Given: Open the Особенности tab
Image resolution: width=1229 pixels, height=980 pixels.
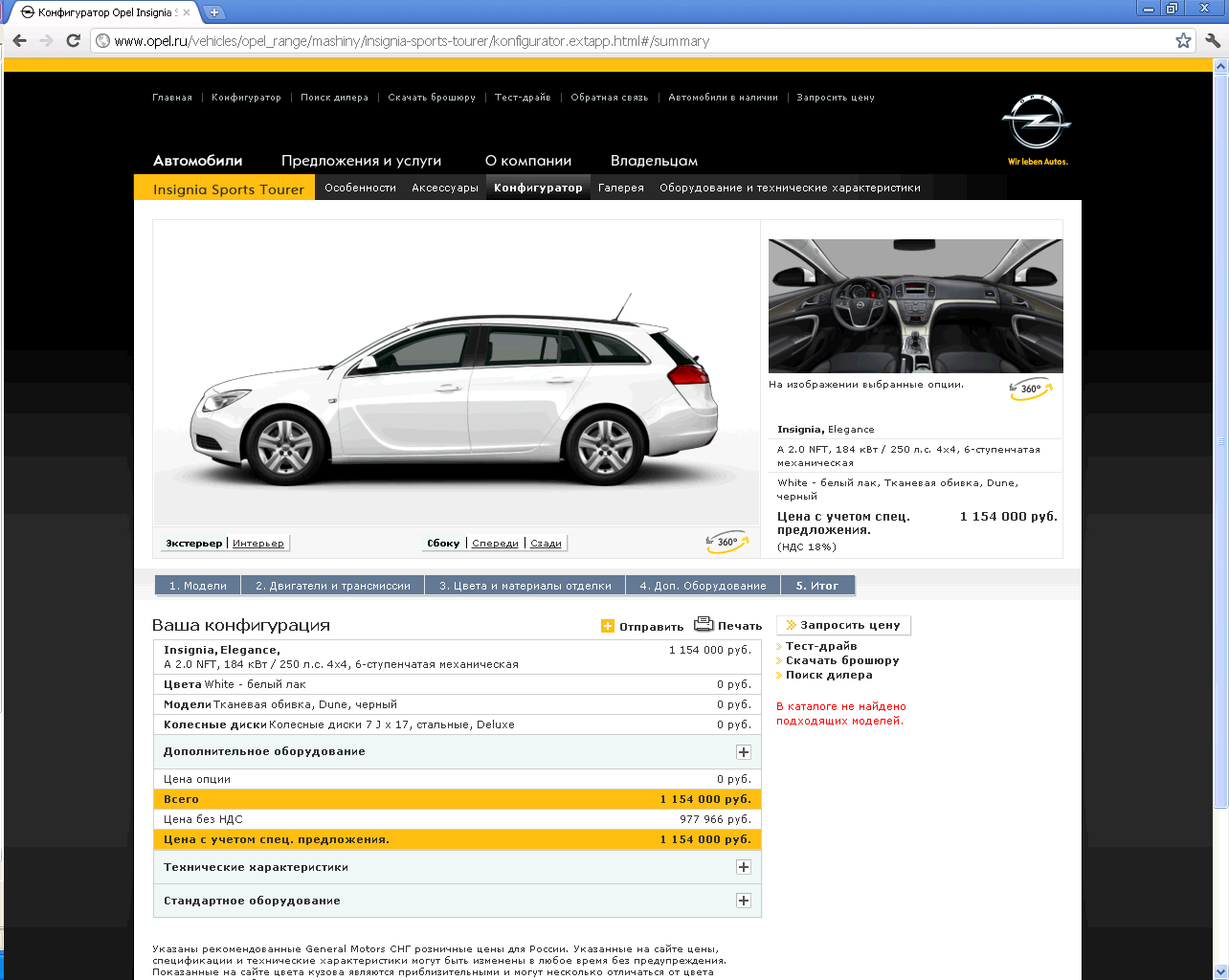Looking at the screenshot, I should pos(360,188).
